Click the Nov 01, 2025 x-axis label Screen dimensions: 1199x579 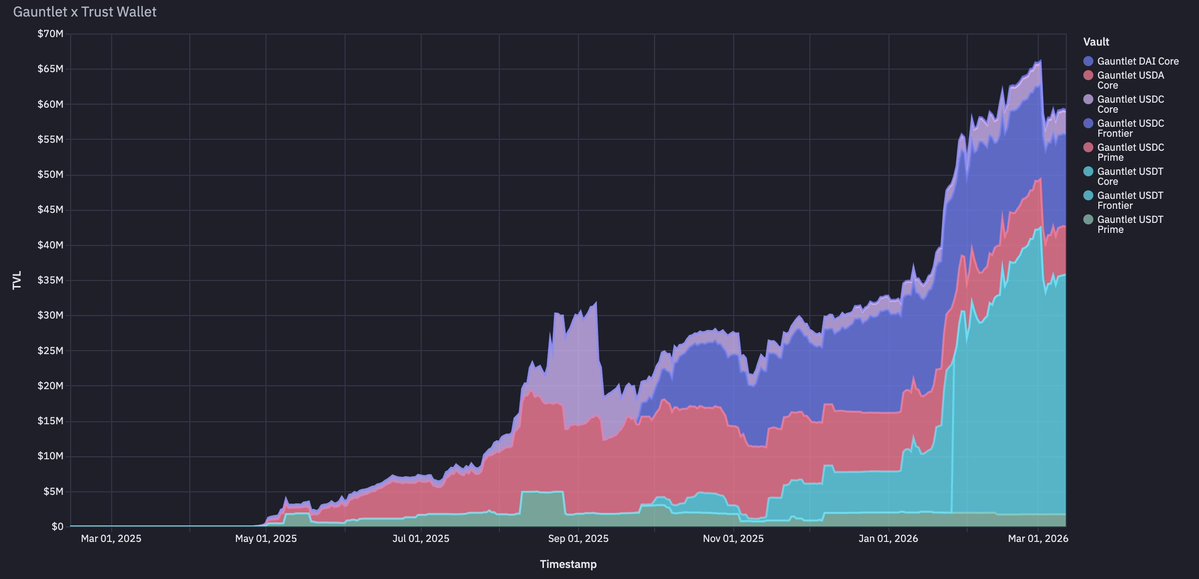point(733,539)
